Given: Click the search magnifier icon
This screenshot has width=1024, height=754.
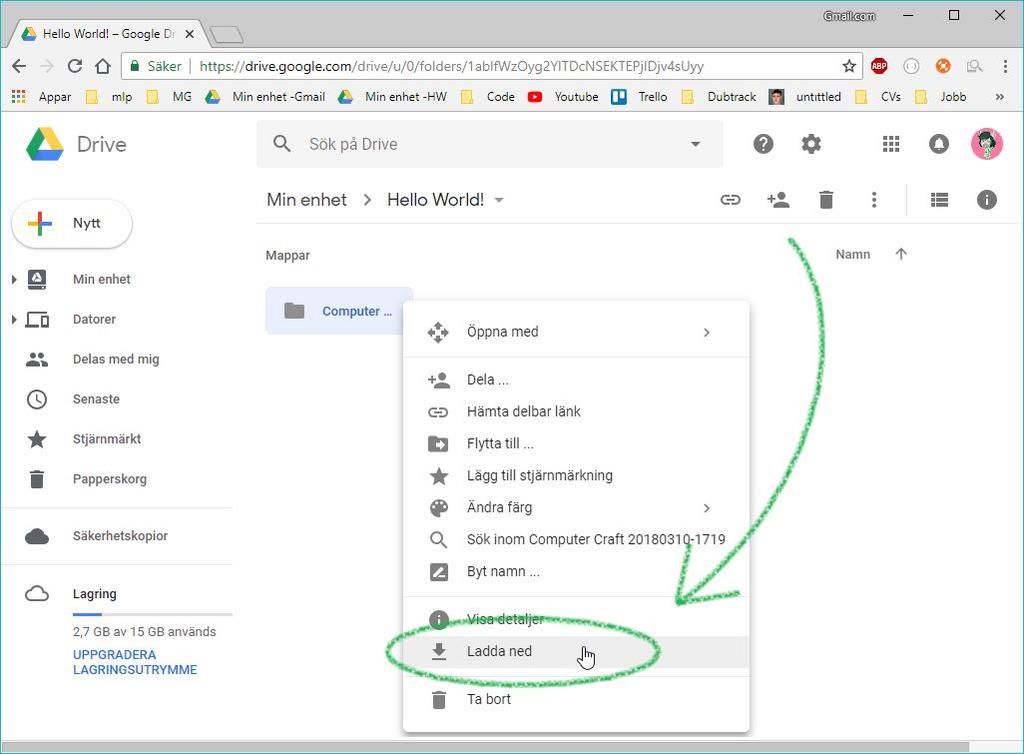Looking at the screenshot, I should tap(282, 144).
